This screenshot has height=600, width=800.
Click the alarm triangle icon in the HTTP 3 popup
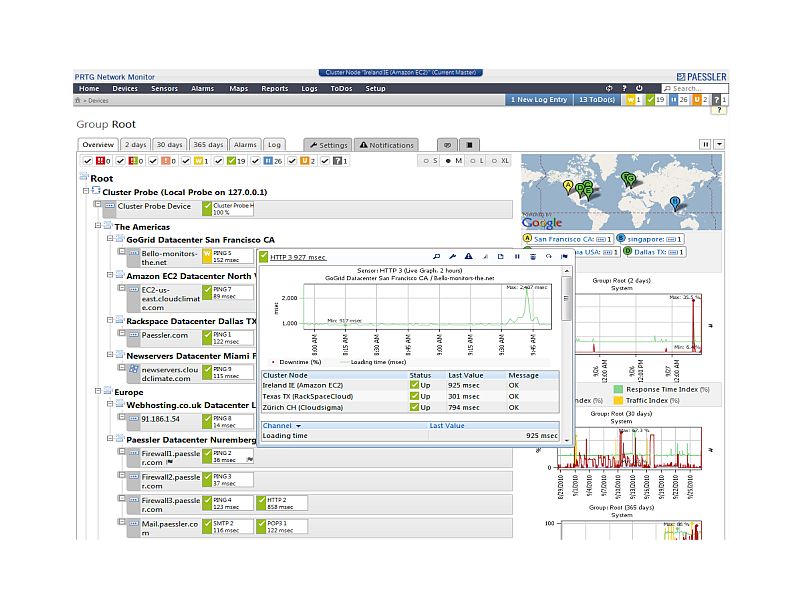pos(468,257)
